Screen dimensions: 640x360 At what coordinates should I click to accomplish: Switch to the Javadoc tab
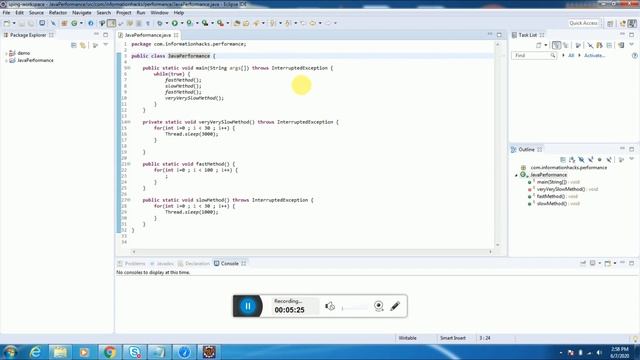tap(162, 264)
